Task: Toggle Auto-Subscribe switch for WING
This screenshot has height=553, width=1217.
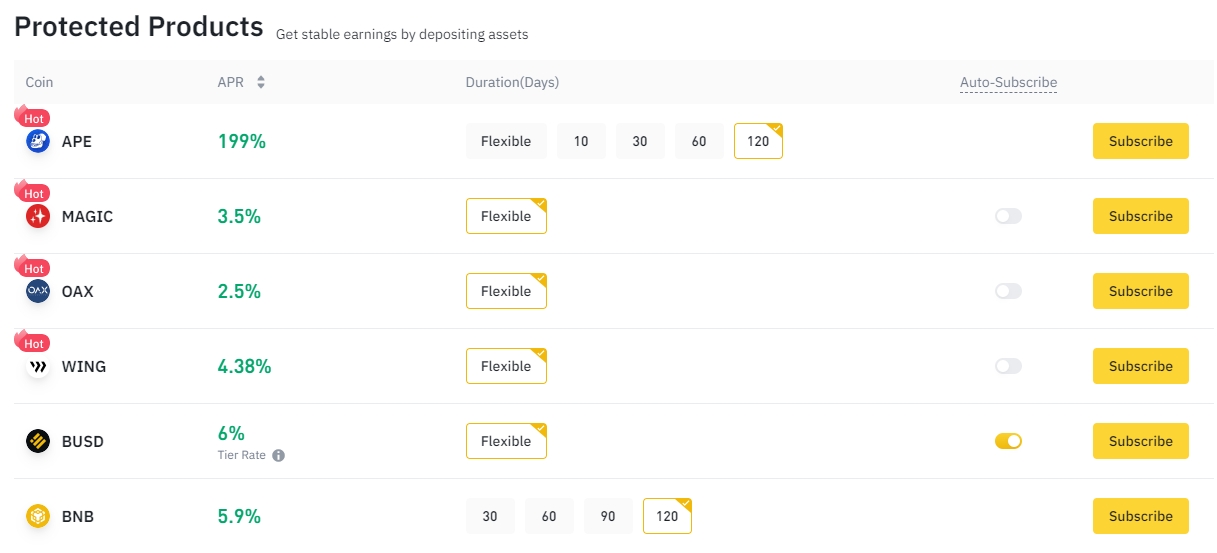Action: click(x=1008, y=366)
